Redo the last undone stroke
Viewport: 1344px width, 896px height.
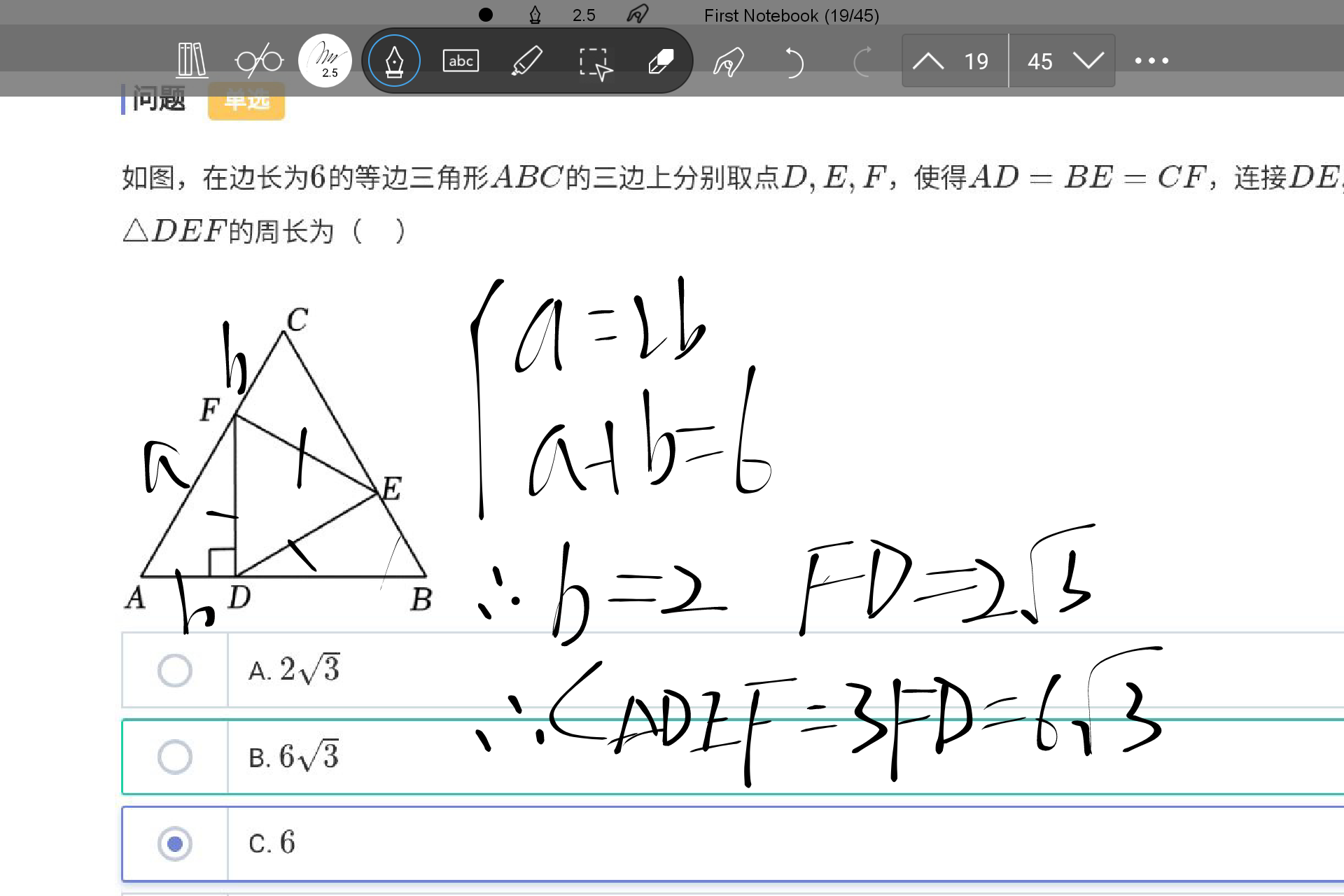click(862, 62)
